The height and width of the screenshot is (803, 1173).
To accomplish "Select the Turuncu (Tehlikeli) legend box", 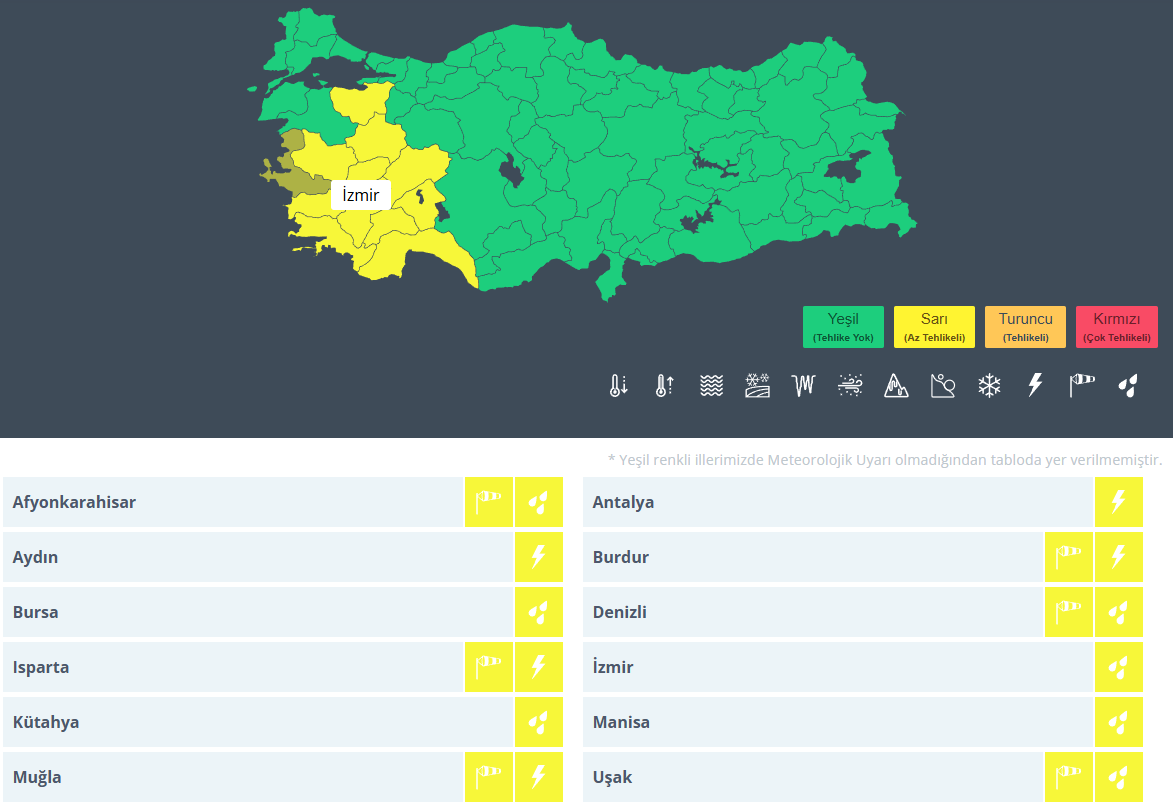I will coord(1025,327).
